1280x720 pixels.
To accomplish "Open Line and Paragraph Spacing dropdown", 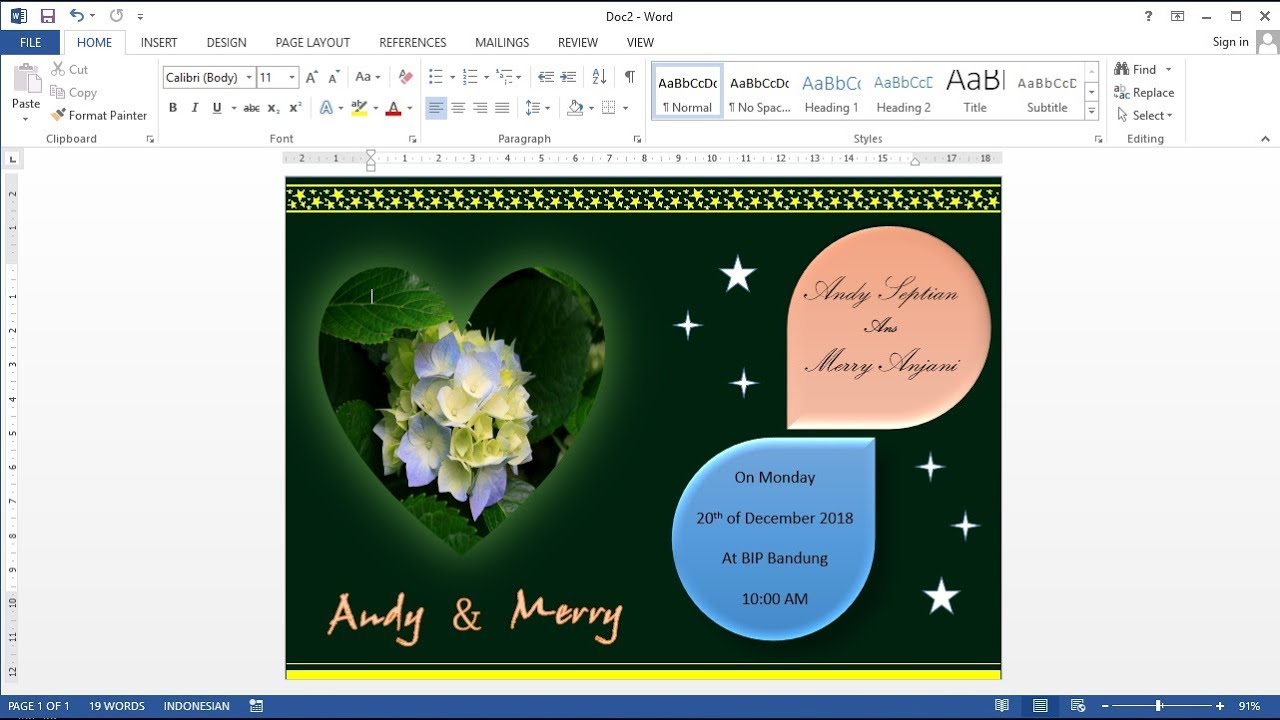I will coord(537,108).
